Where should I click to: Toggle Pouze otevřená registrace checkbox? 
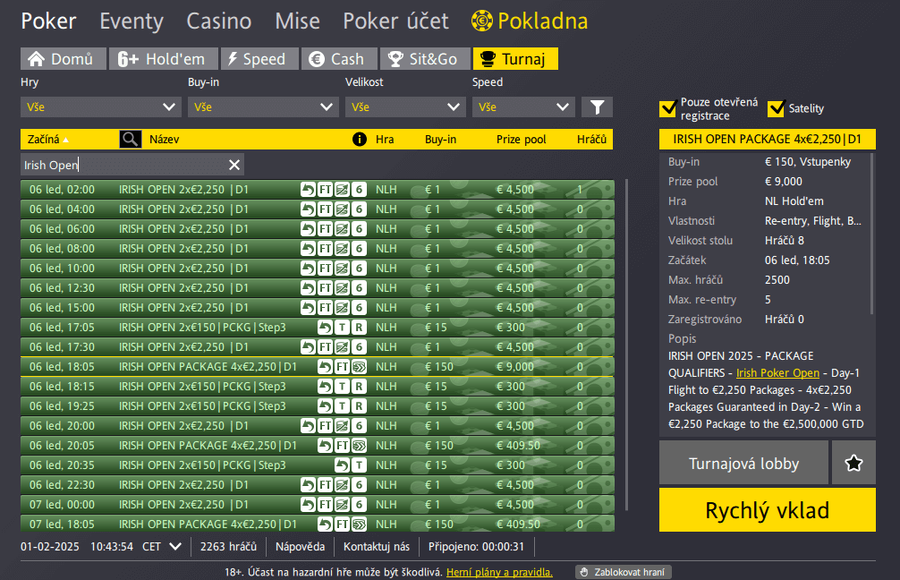tap(668, 109)
